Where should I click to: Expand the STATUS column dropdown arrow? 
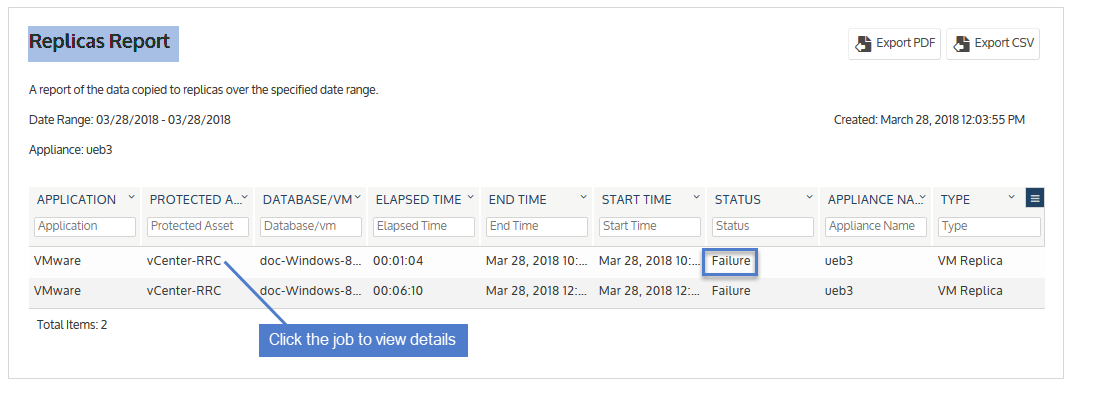click(x=809, y=197)
